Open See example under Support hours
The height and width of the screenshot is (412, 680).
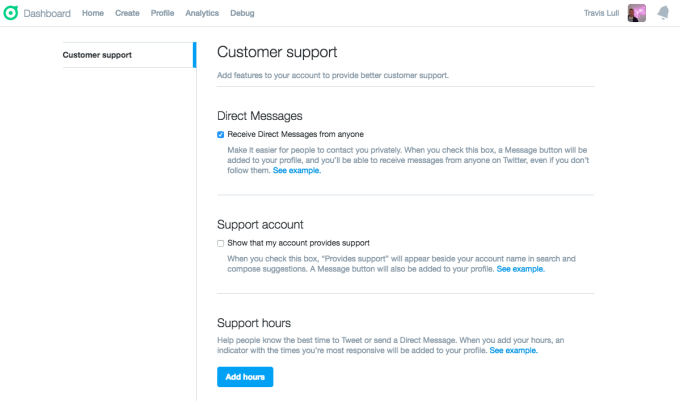point(513,350)
